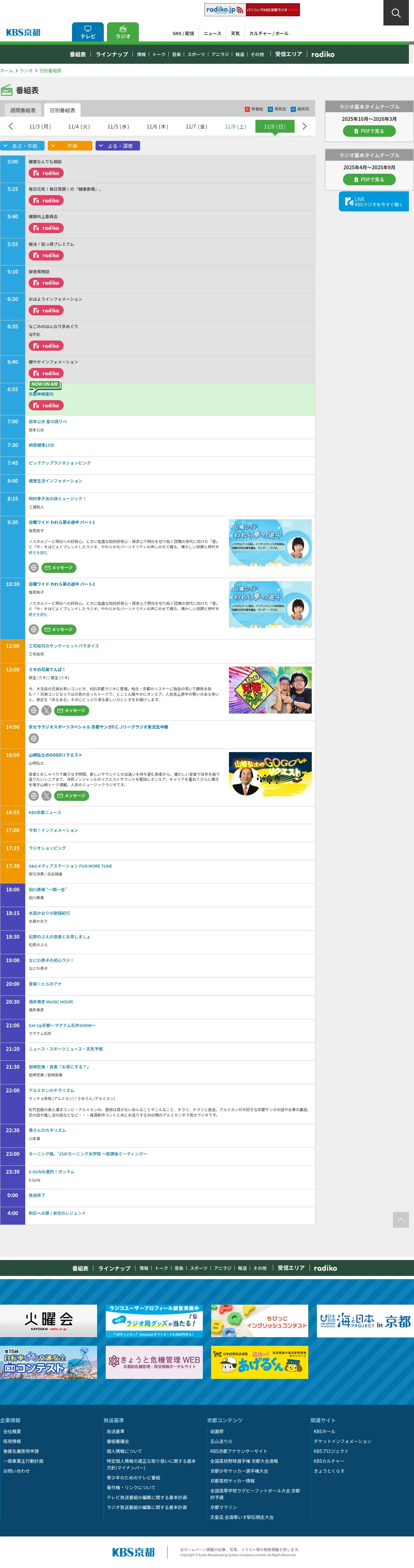
Task: Open the あげるくん campaign banner
Action: [260, 1362]
